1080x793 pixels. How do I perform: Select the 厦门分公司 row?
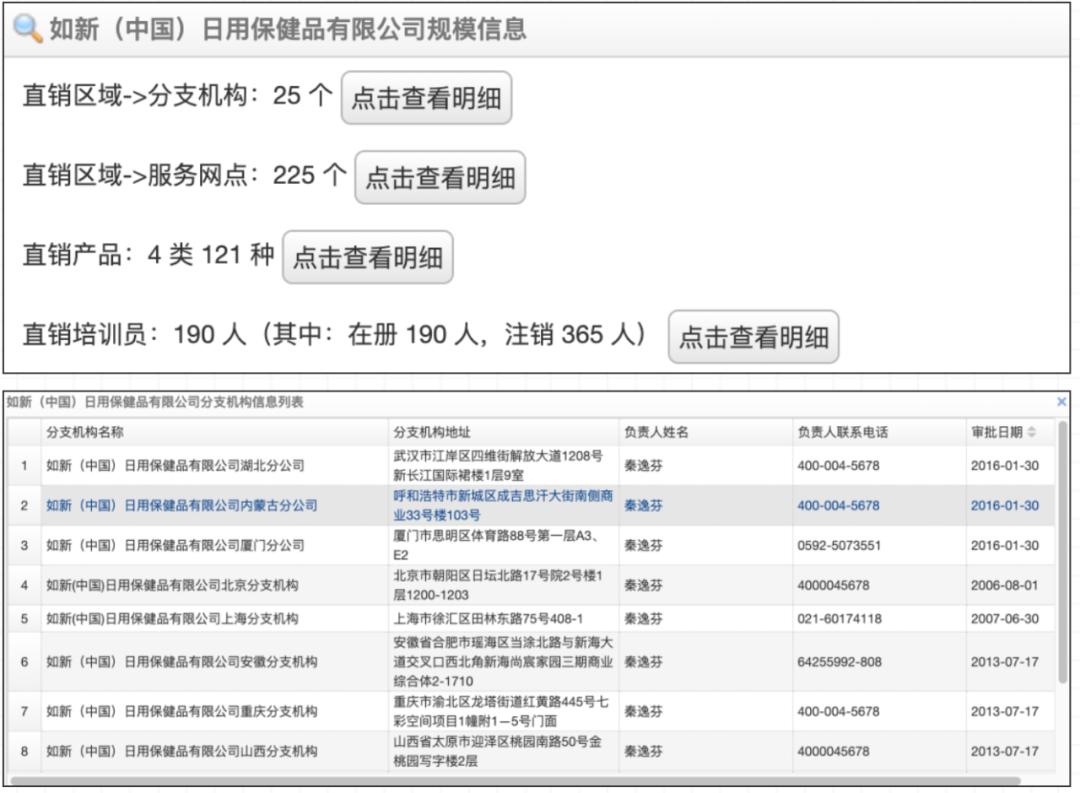pyautogui.click(x=530, y=545)
